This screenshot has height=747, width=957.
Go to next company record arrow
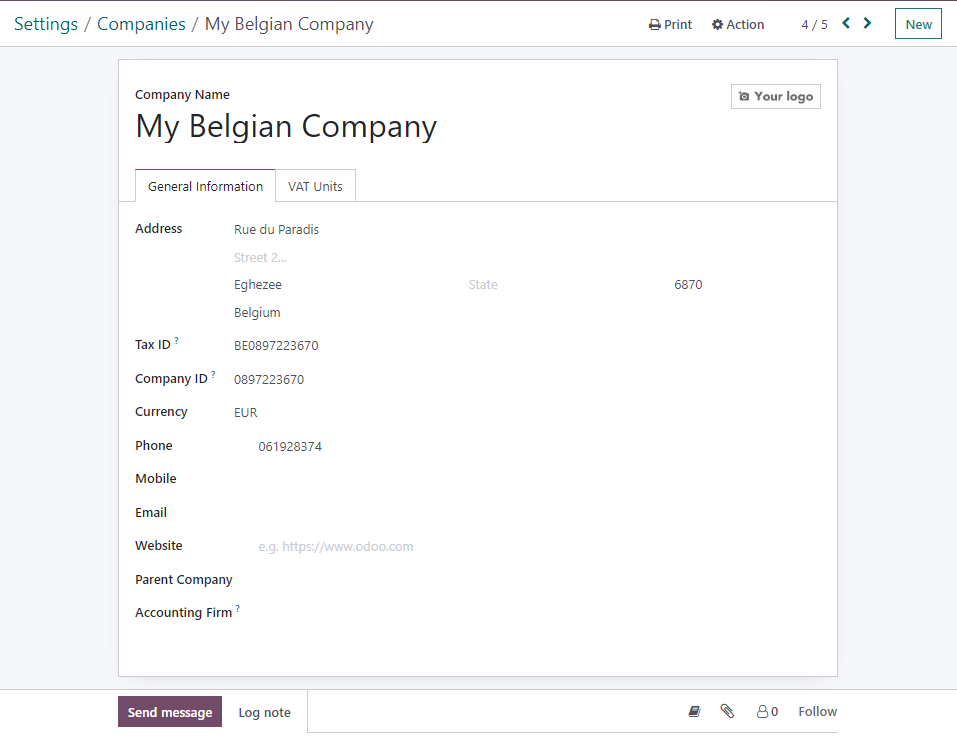tap(867, 23)
